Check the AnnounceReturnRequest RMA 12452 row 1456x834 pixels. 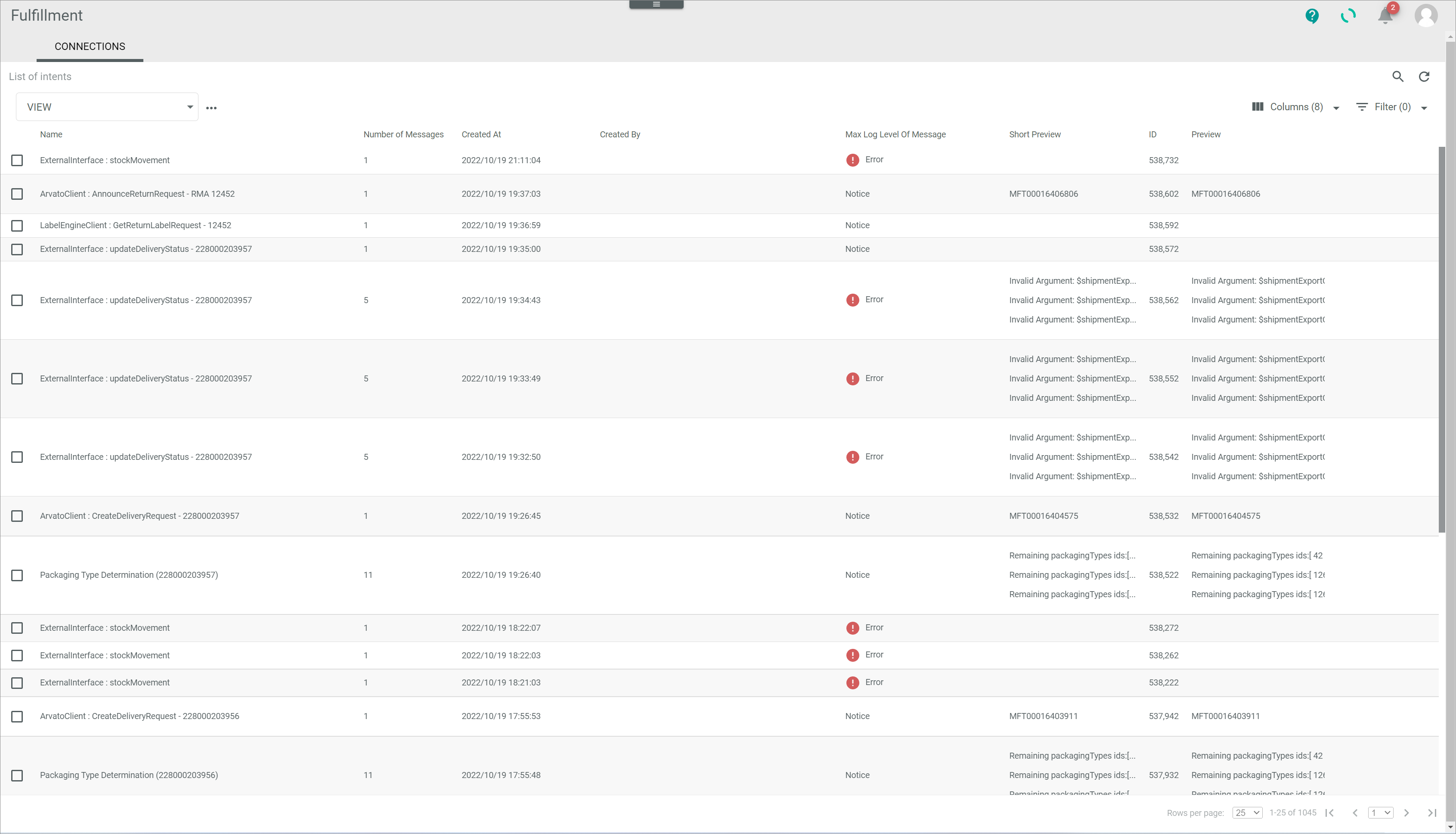click(x=17, y=194)
